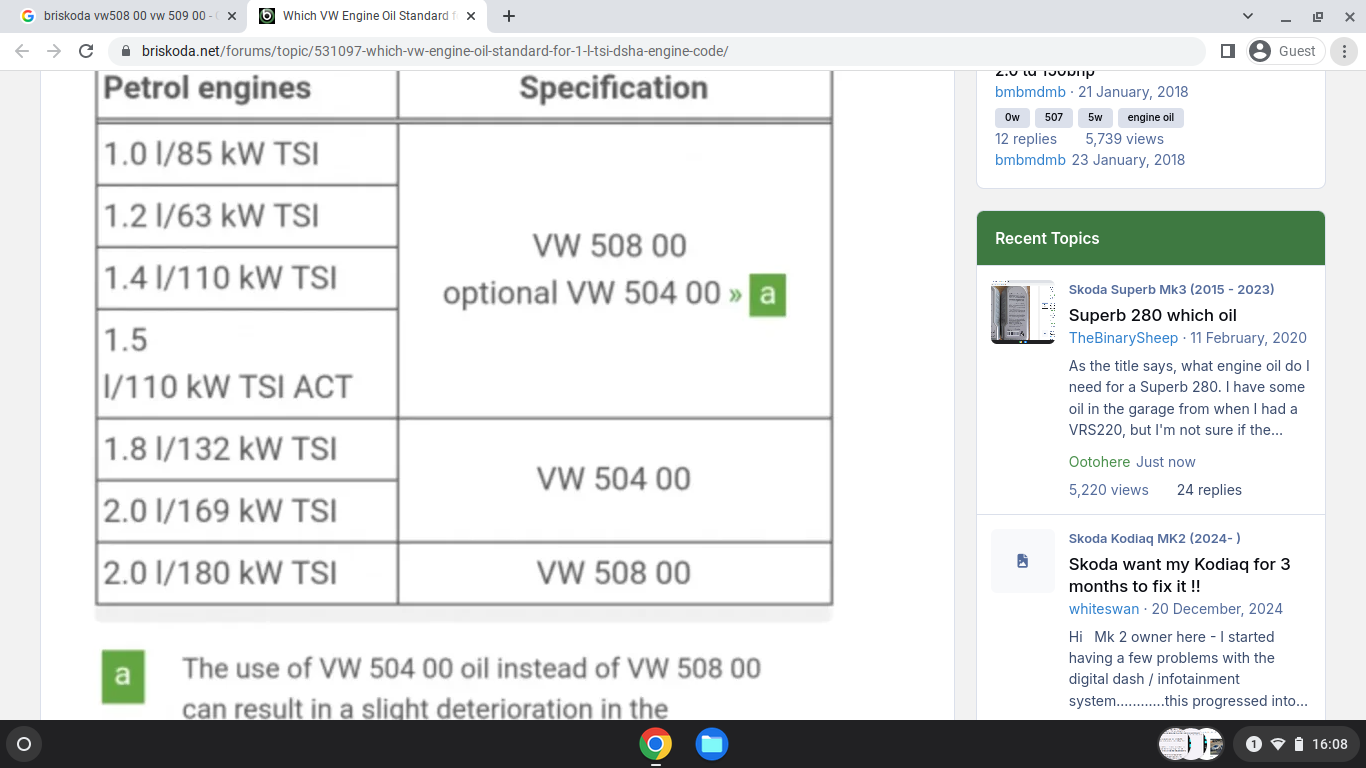Image resolution: width=1366 pixels, height=768 pixels.
Task: Click the '2.0 l/180 kW TSI' table cell
Action: coord(247,573)
